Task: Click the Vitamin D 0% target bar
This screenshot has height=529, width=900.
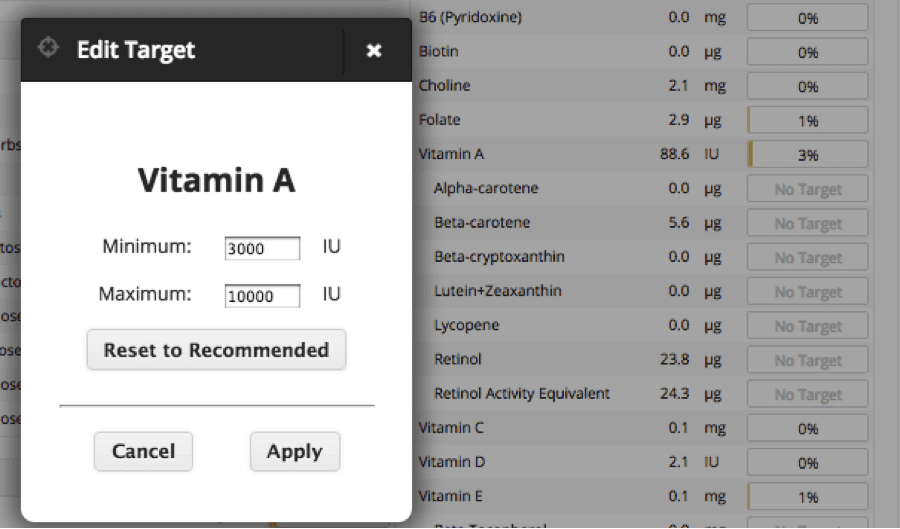Action: [x=808, y=462]
